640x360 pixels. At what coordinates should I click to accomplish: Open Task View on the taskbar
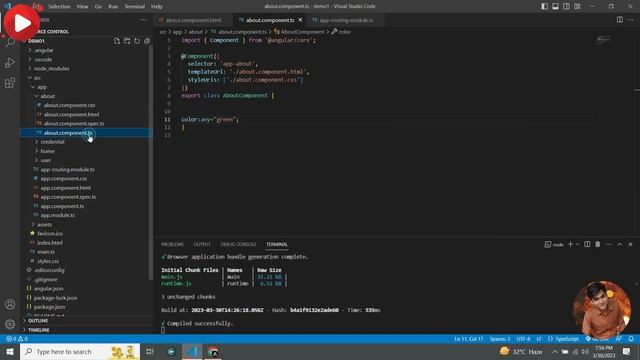tap(150, 351)
